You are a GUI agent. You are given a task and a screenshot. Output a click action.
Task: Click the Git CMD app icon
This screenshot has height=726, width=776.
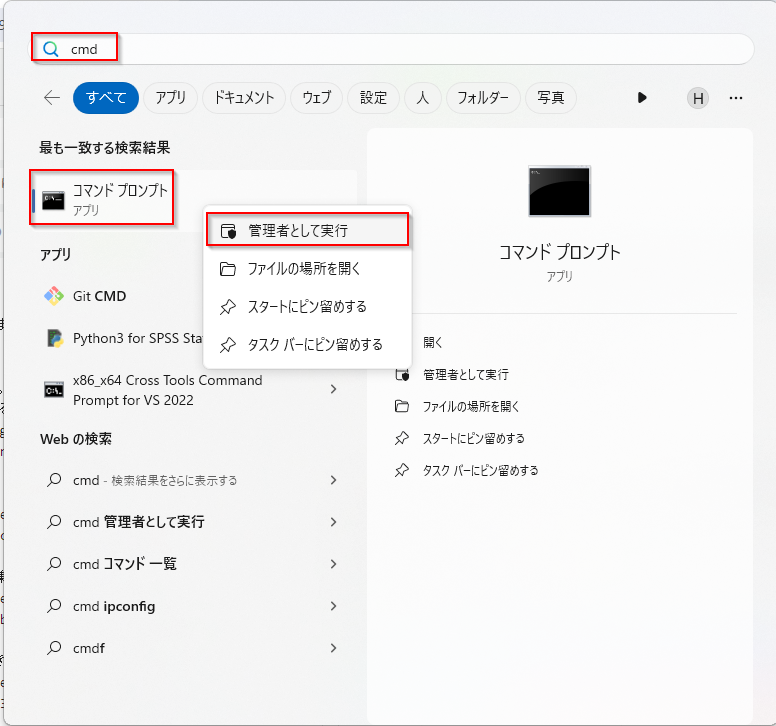(54, 296)
